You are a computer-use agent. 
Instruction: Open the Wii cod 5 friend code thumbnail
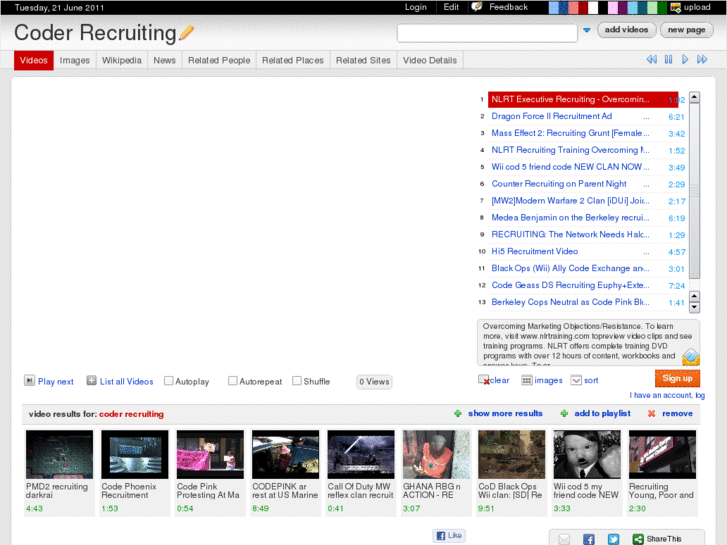tap(587, 454)
